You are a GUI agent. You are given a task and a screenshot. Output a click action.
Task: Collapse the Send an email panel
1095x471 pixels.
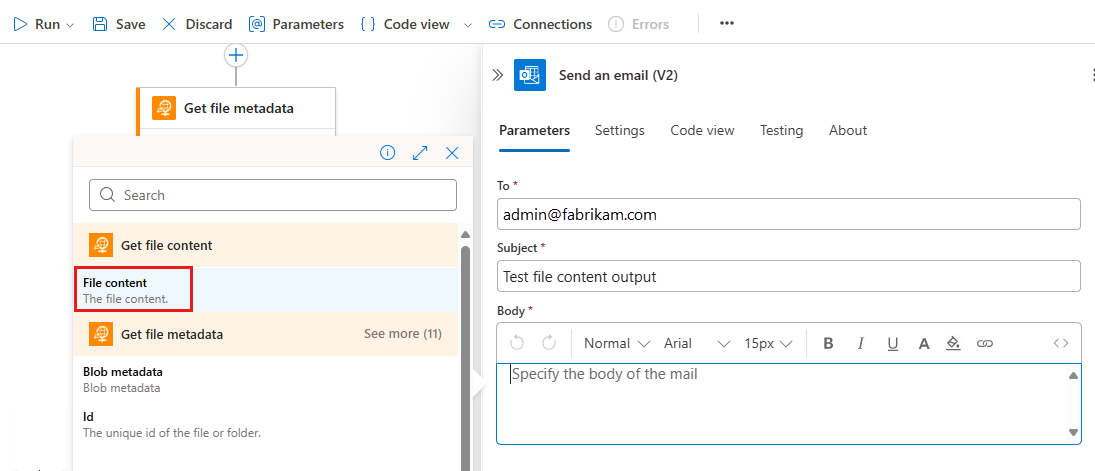point(497,75)
